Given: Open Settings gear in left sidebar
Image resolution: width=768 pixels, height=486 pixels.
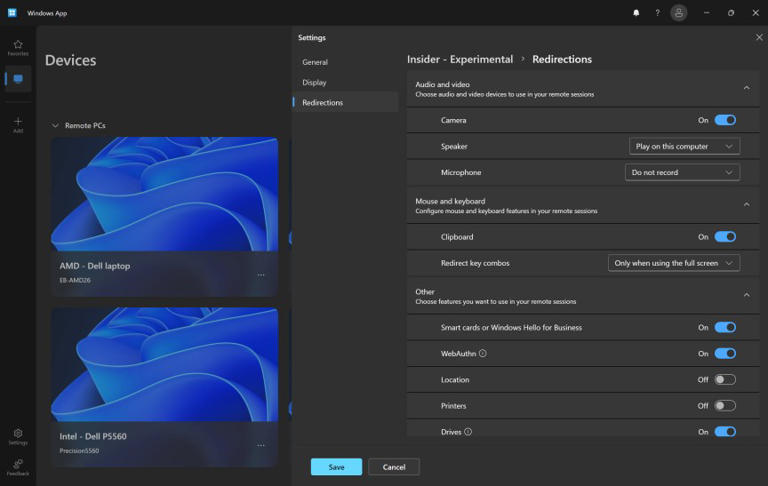Looking at the screenshot, I should tap(18, 436).
